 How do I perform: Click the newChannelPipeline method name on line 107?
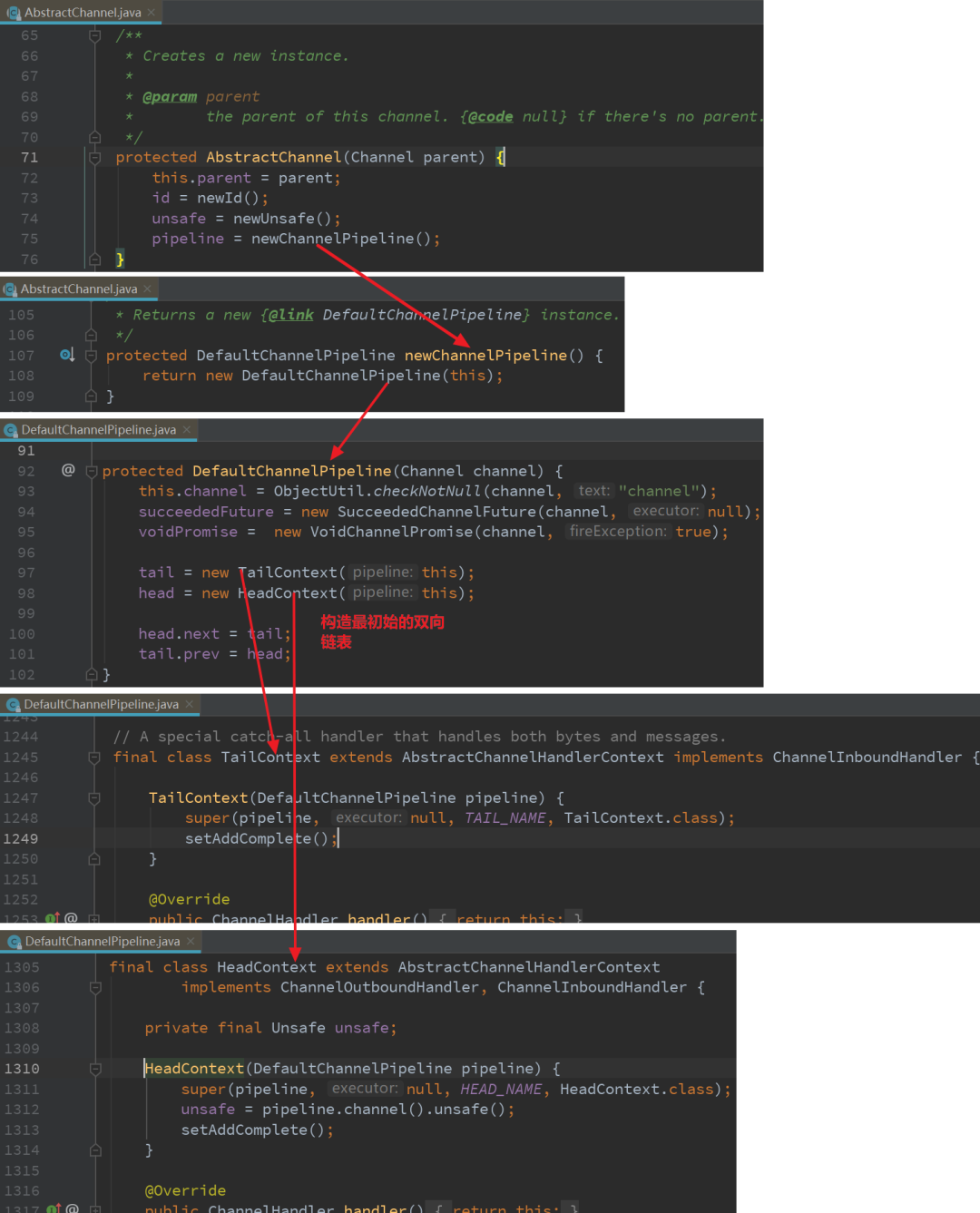pyautogui.click(x=485, y=356)
